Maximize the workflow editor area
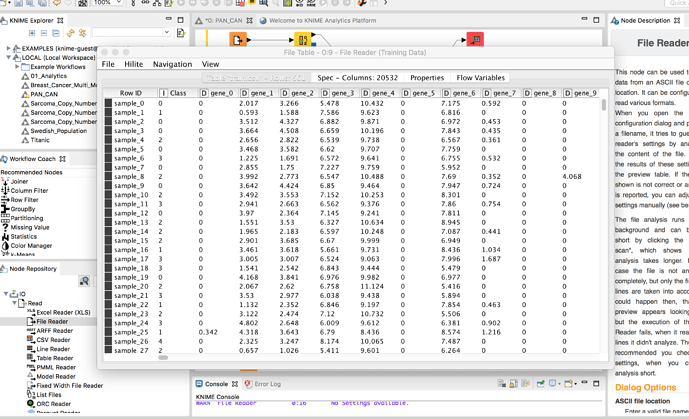This screenshot has width=689, height=419. [x=596, y=20]
